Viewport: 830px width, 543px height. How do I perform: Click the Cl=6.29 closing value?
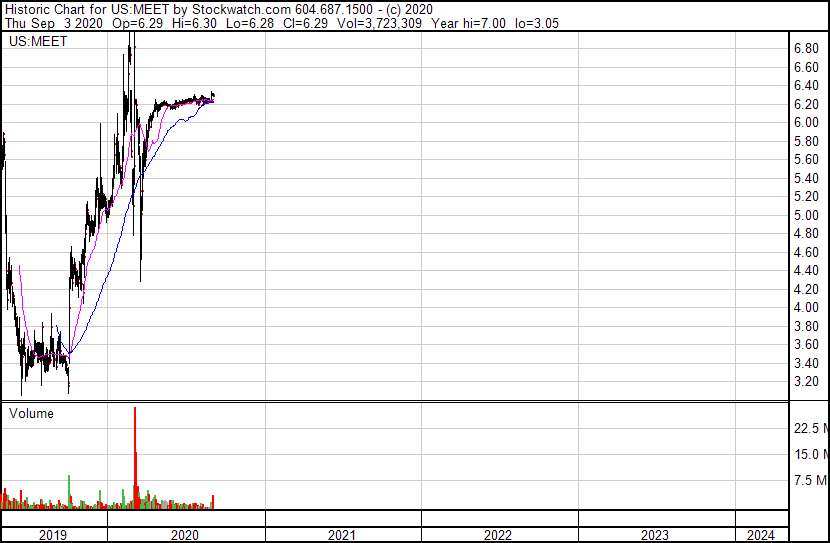(306, 23)
